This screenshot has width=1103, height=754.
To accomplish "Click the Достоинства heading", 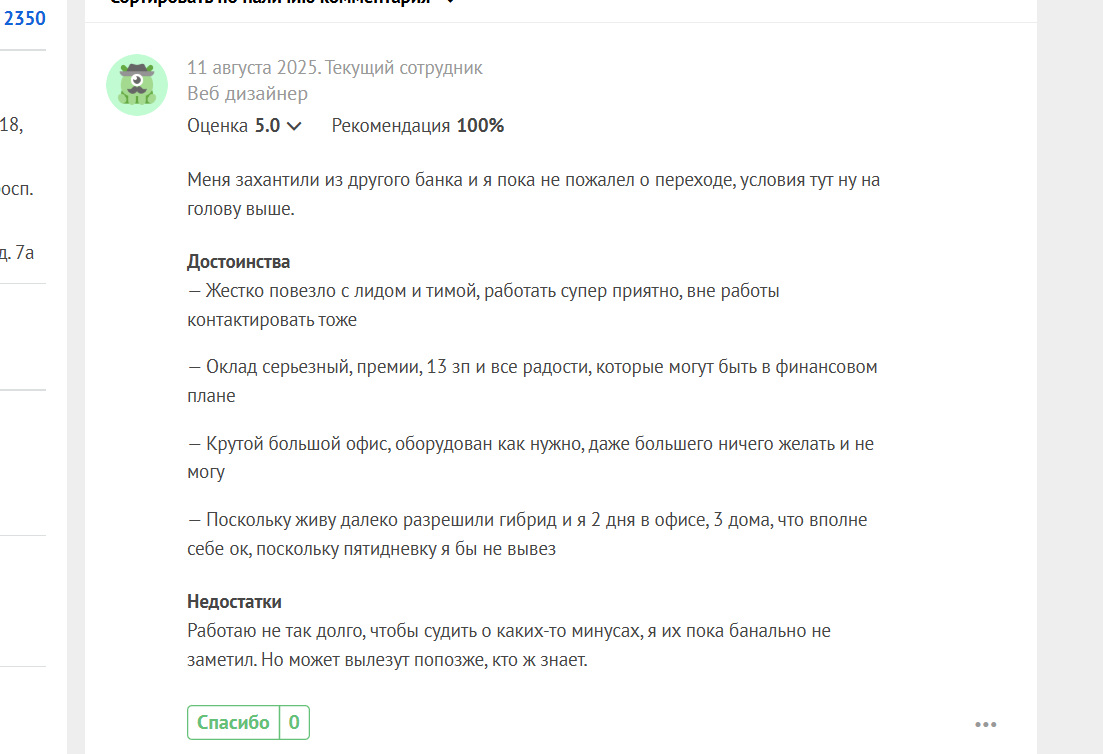I will [x=238, y=262].
